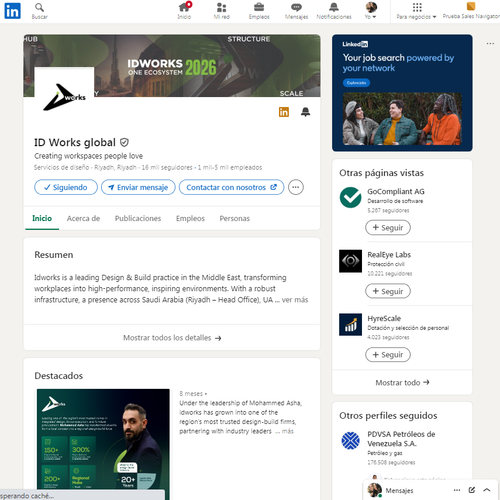Open GoCompliant AG page link

pyautogui.click(x=396, y=191)
